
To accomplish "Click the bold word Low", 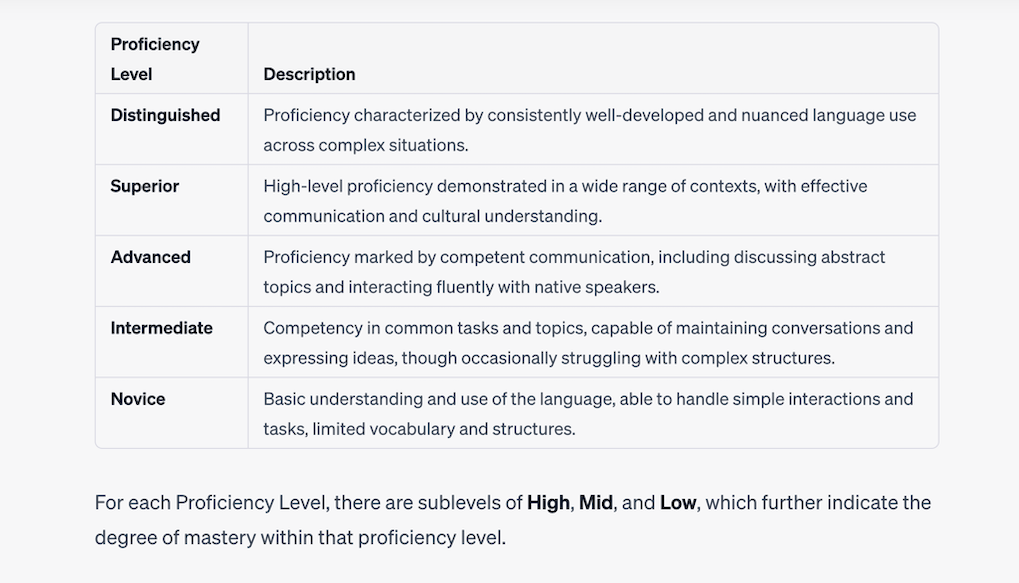I will [x=678, y=502].
